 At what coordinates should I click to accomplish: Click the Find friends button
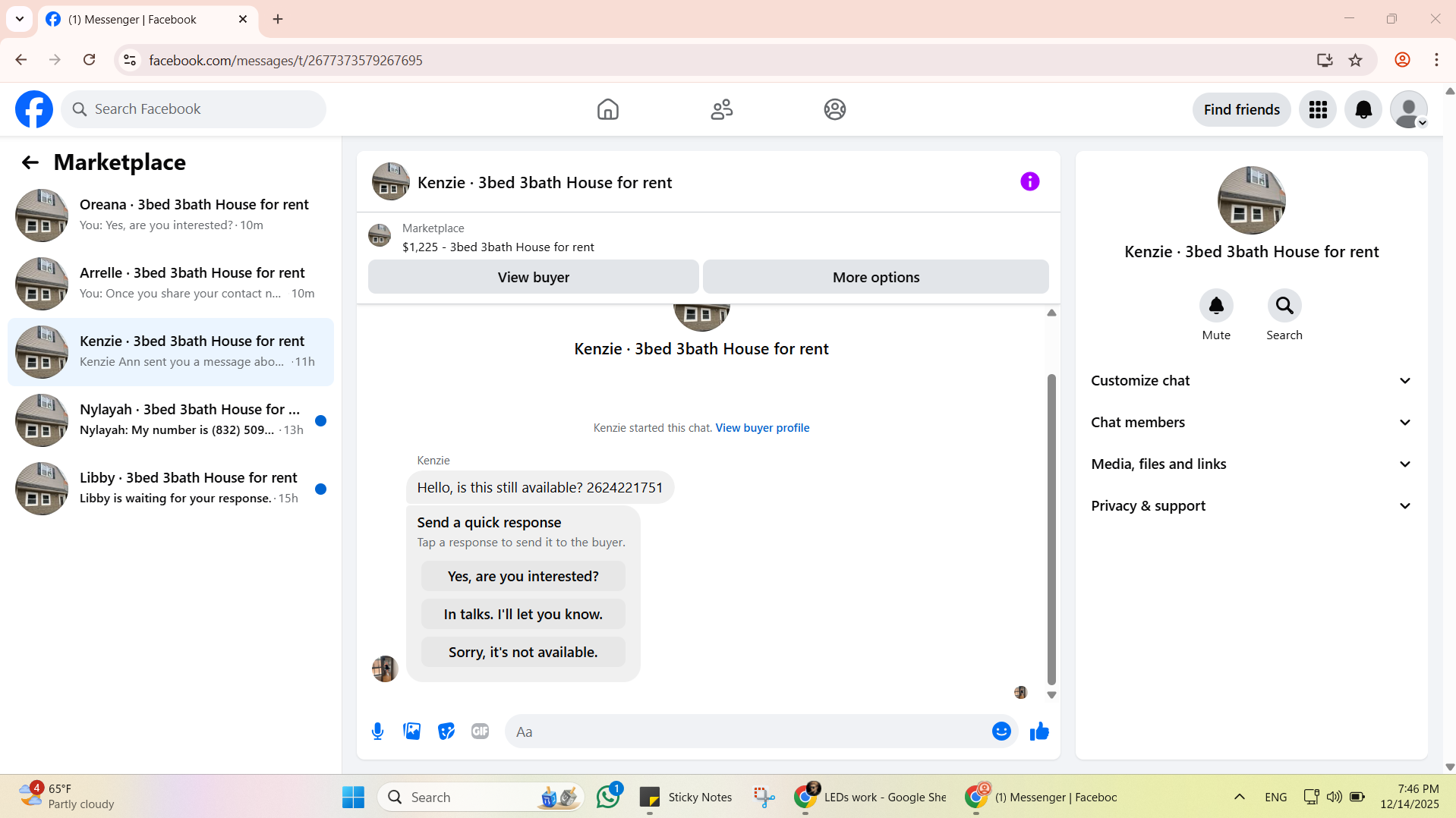[x=1241, y=109]
